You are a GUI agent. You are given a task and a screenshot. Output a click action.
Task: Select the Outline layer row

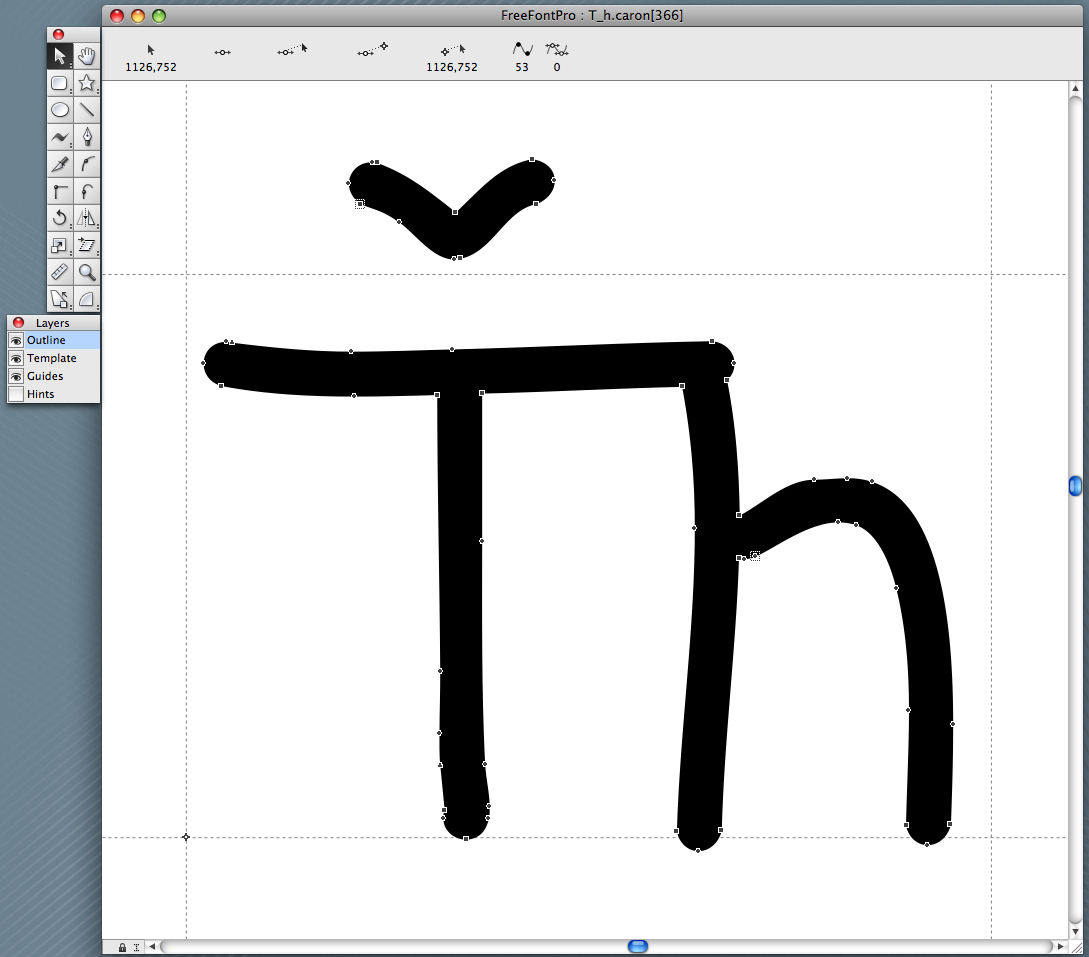[54, 340]
